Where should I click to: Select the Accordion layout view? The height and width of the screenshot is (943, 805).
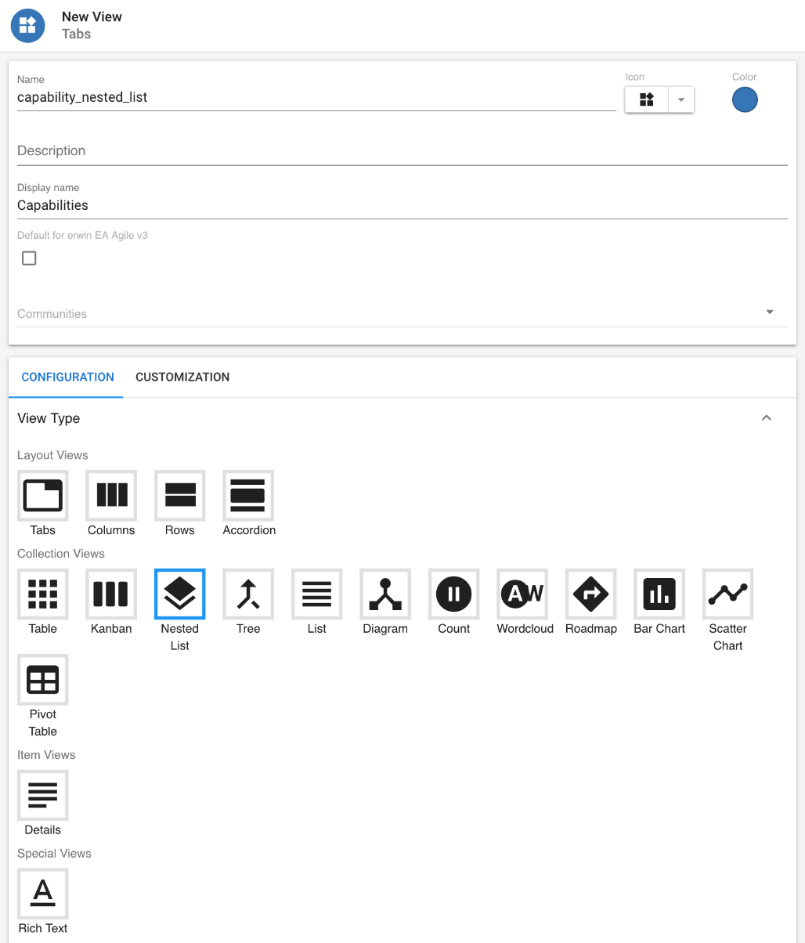point(248,496)
